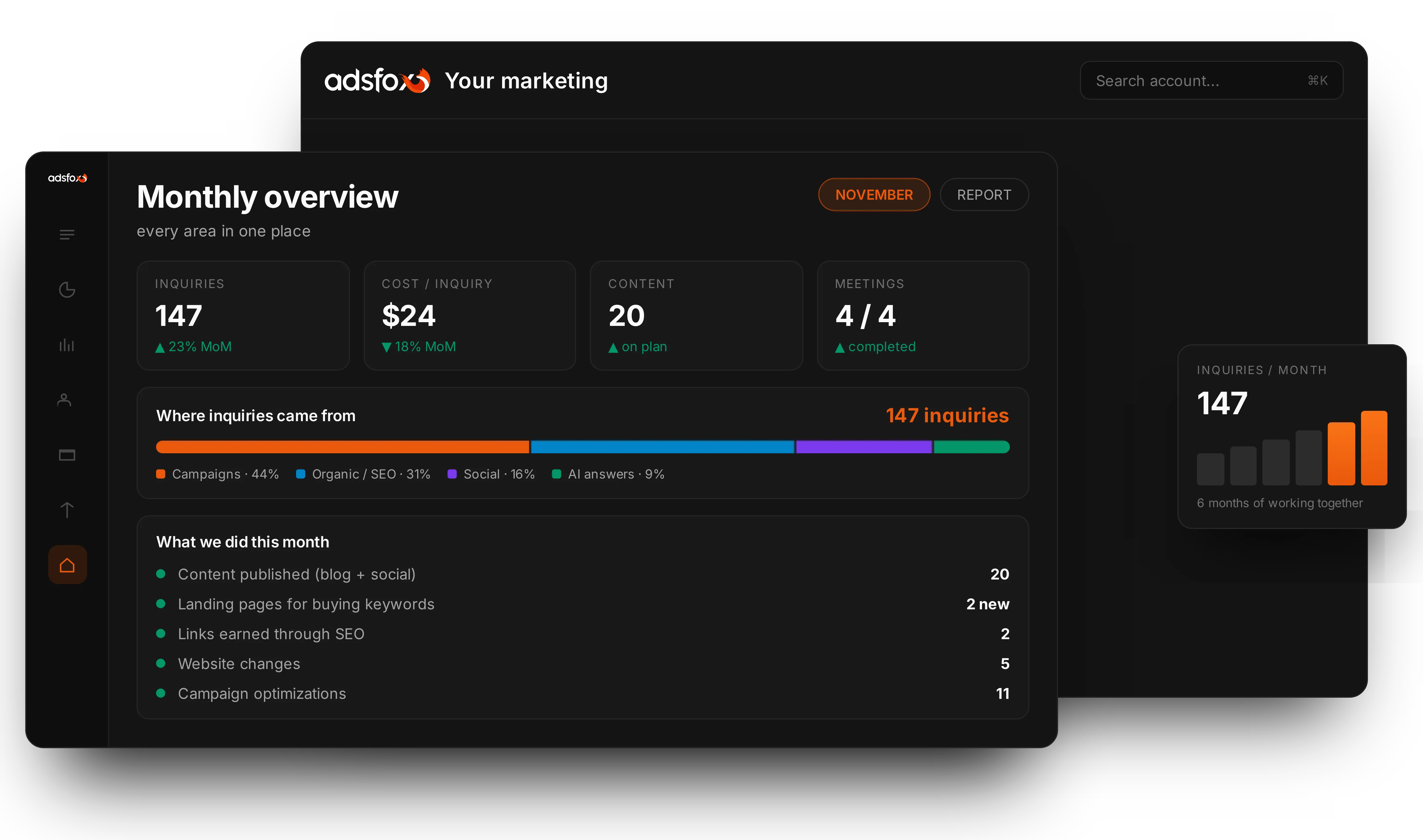Click the ⌘K shortcut hint in search
Viewport: 1423px width, 840px height.
click(x=1317, y=80)
